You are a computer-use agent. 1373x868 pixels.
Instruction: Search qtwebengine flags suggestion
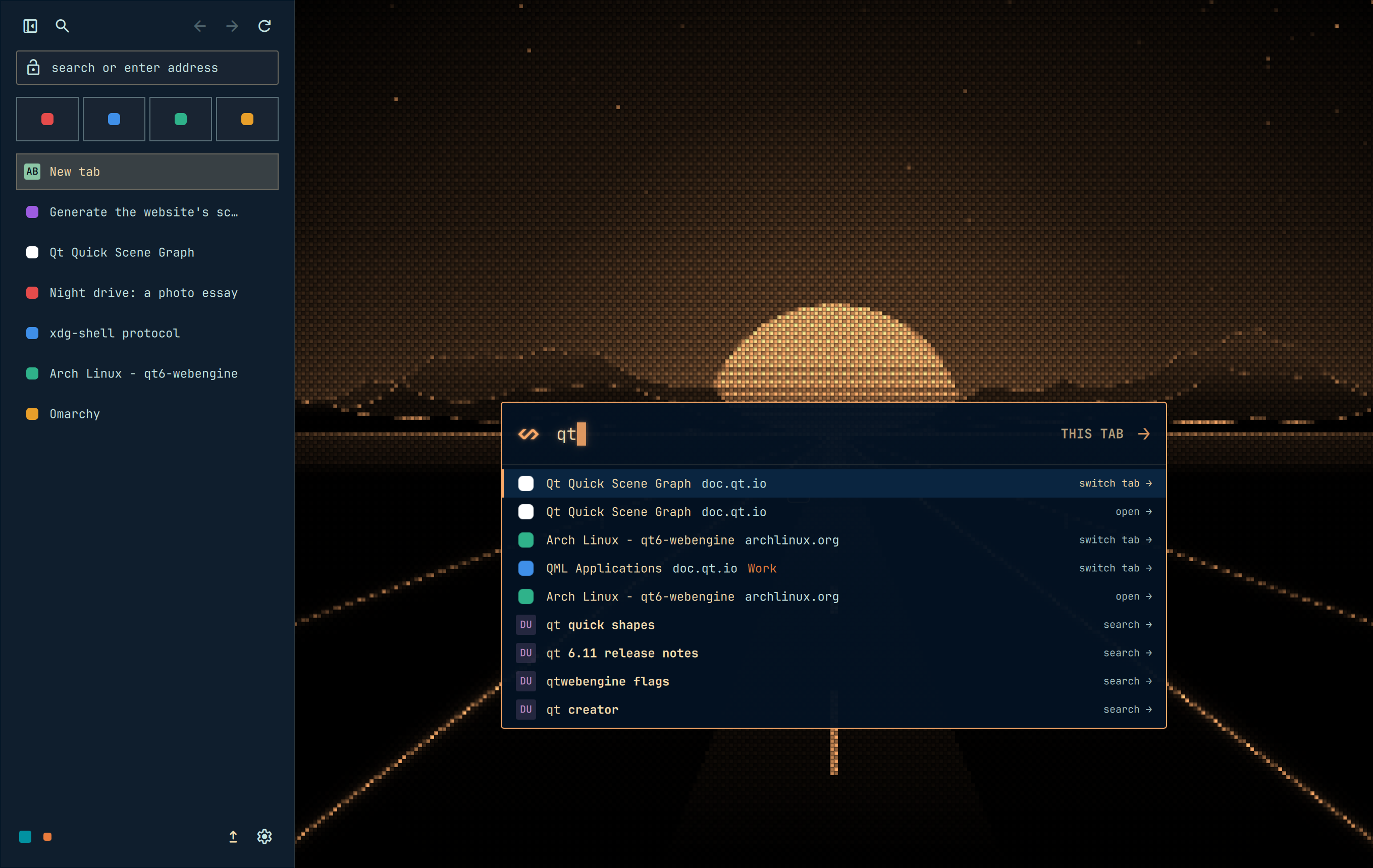(x=833, y=682)
